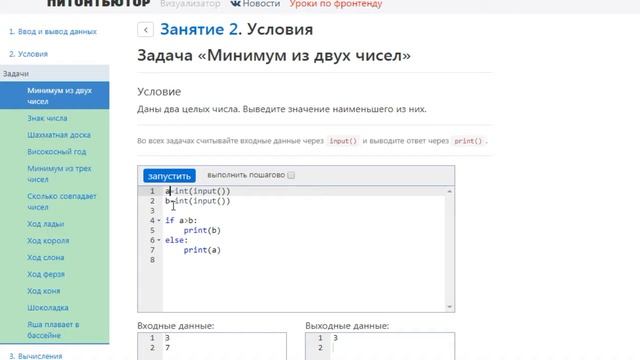
Task: Select task Шоколадка
Action: 48,307
